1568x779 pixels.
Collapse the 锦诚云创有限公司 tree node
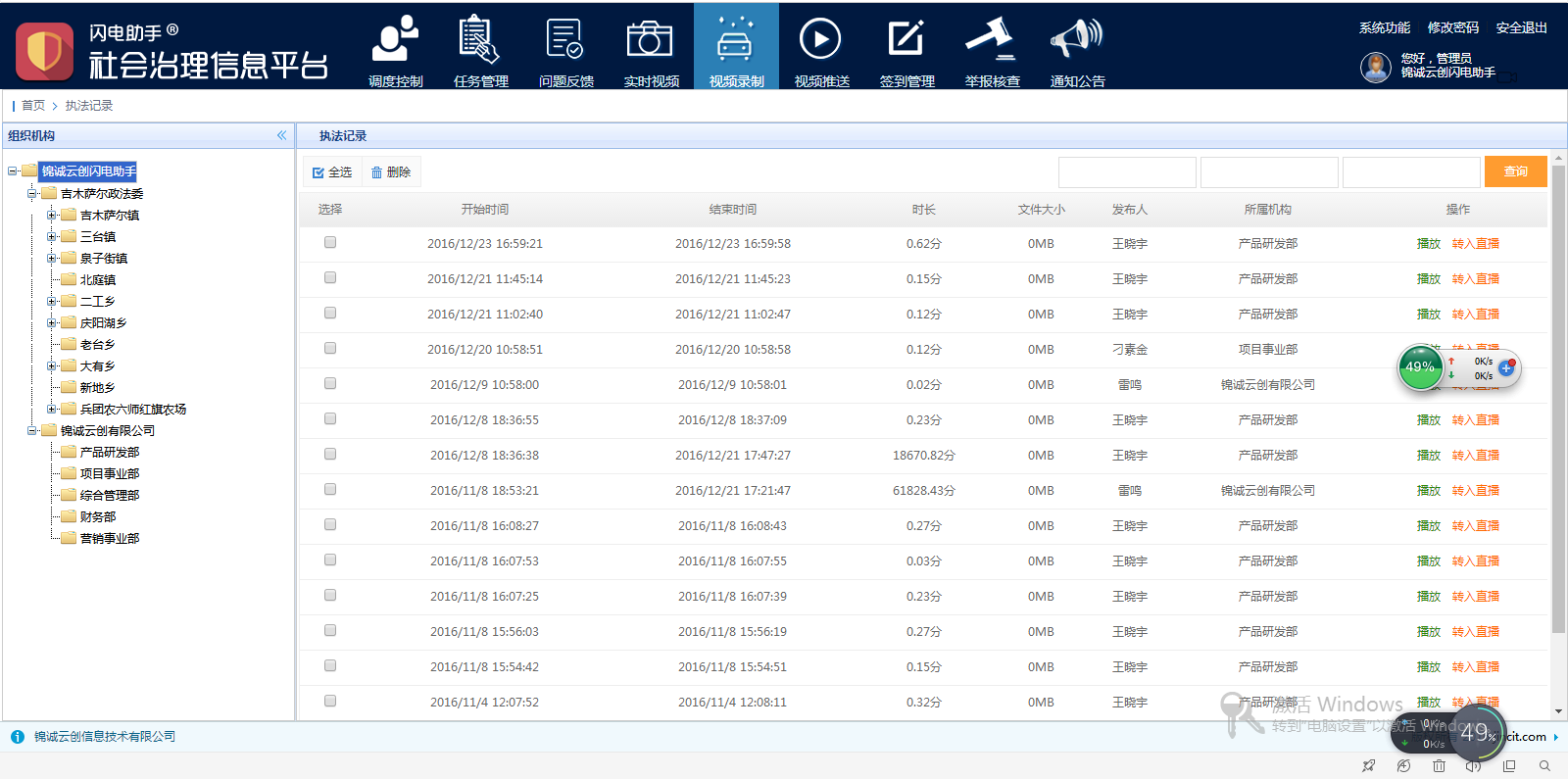[32, 430]
